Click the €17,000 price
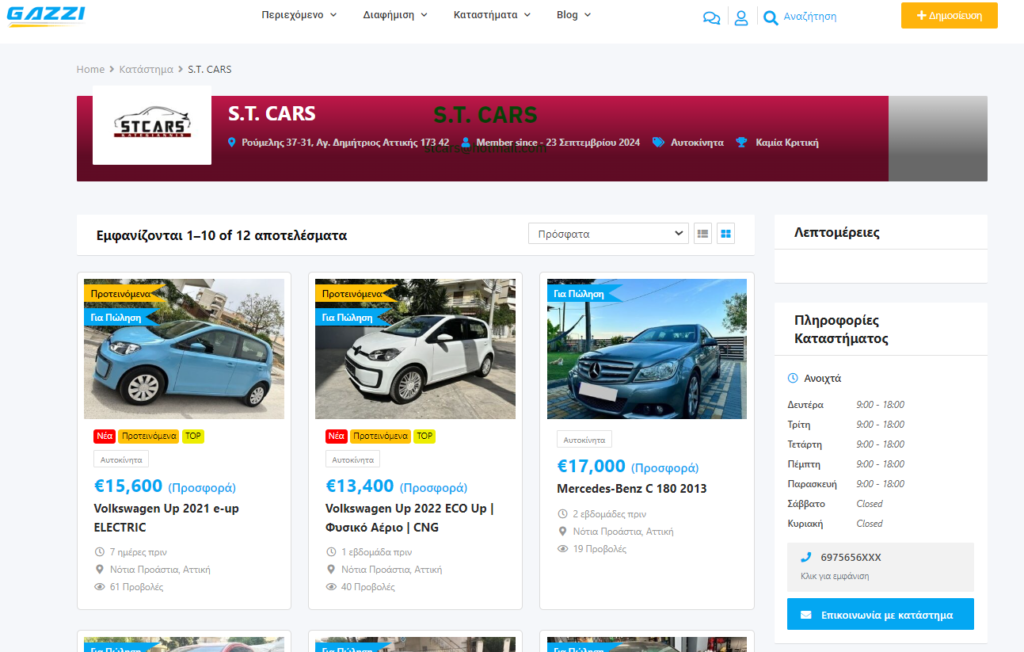1024x652 pixels. 591,466
